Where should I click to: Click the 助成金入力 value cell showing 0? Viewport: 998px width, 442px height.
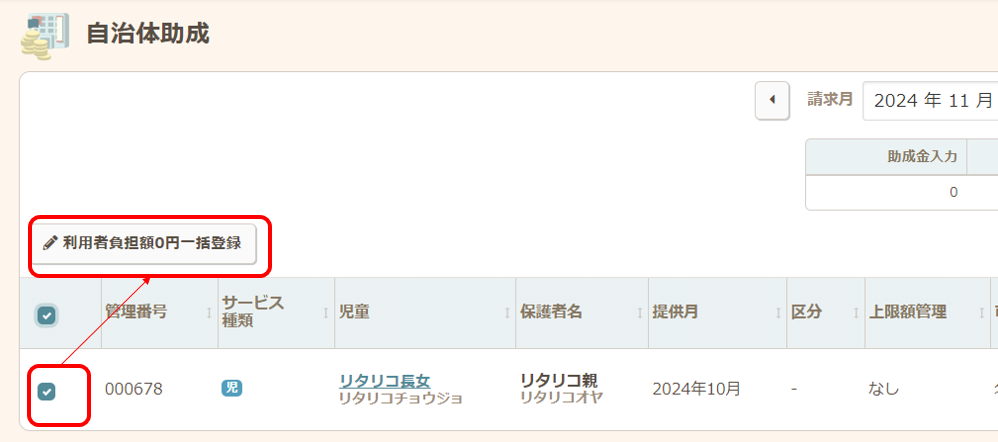point(885,192)
